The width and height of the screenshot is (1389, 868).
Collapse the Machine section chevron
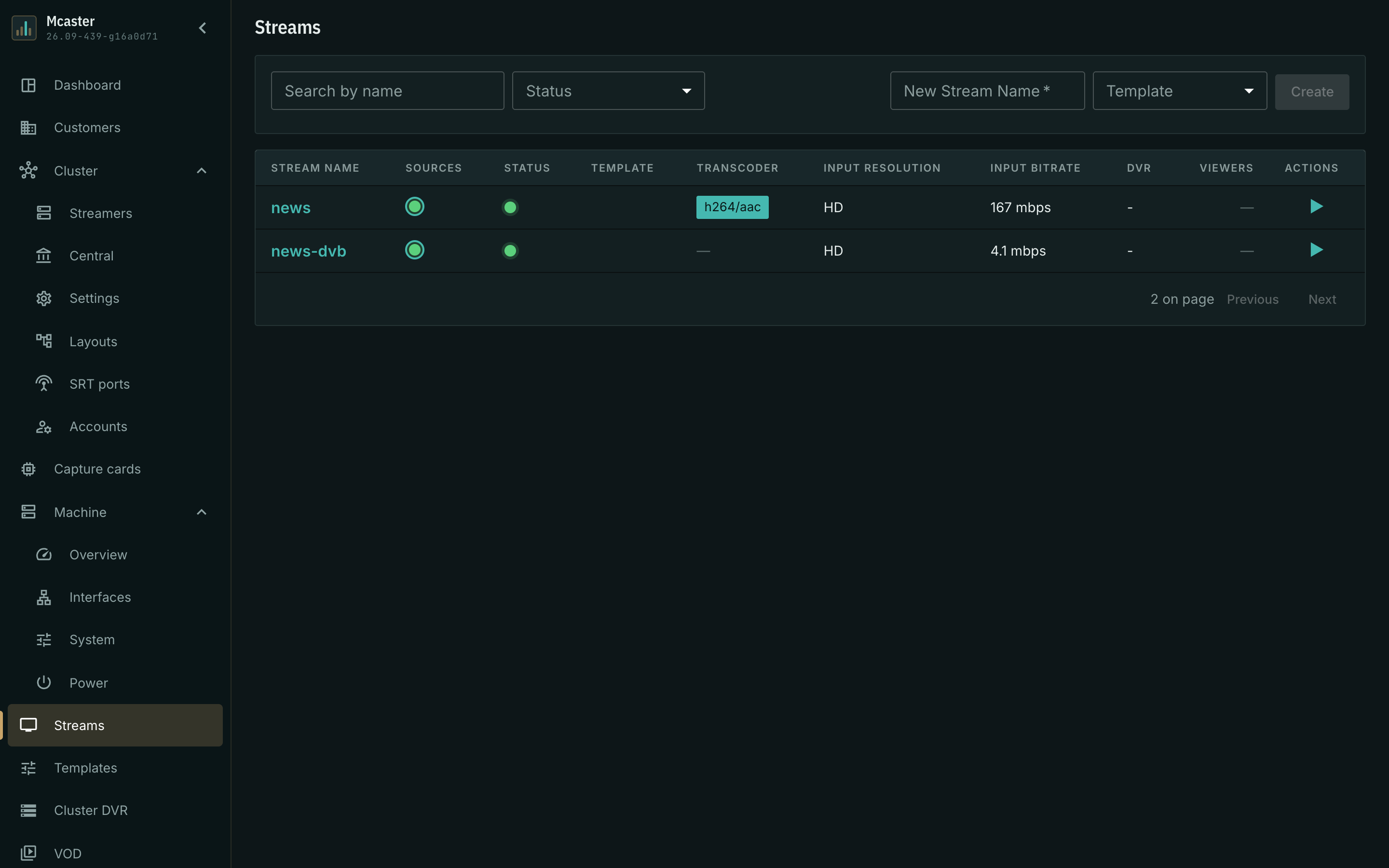[202, 512]
